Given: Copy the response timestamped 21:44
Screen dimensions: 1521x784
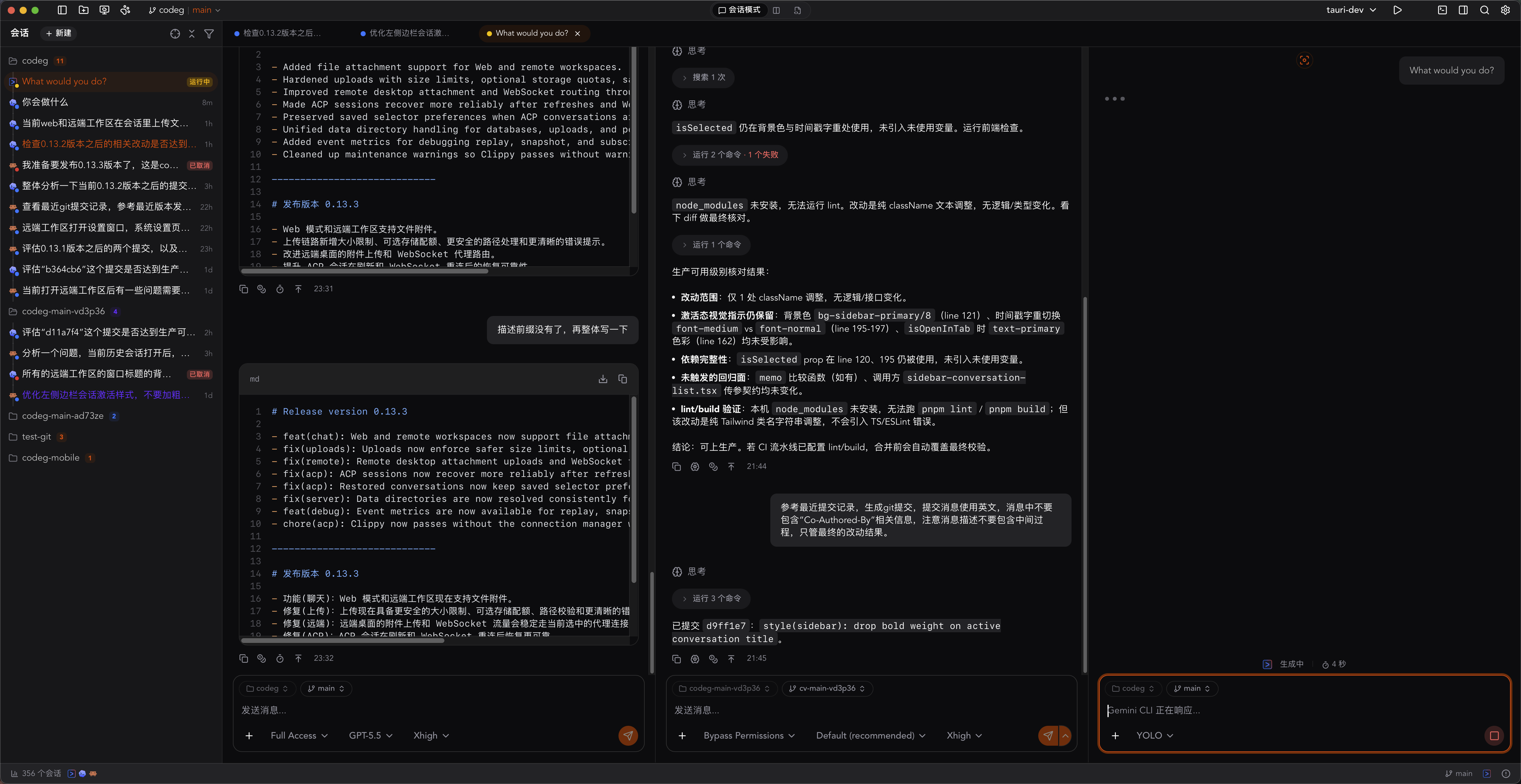Looking at the screenshot, I should [677, 466].
